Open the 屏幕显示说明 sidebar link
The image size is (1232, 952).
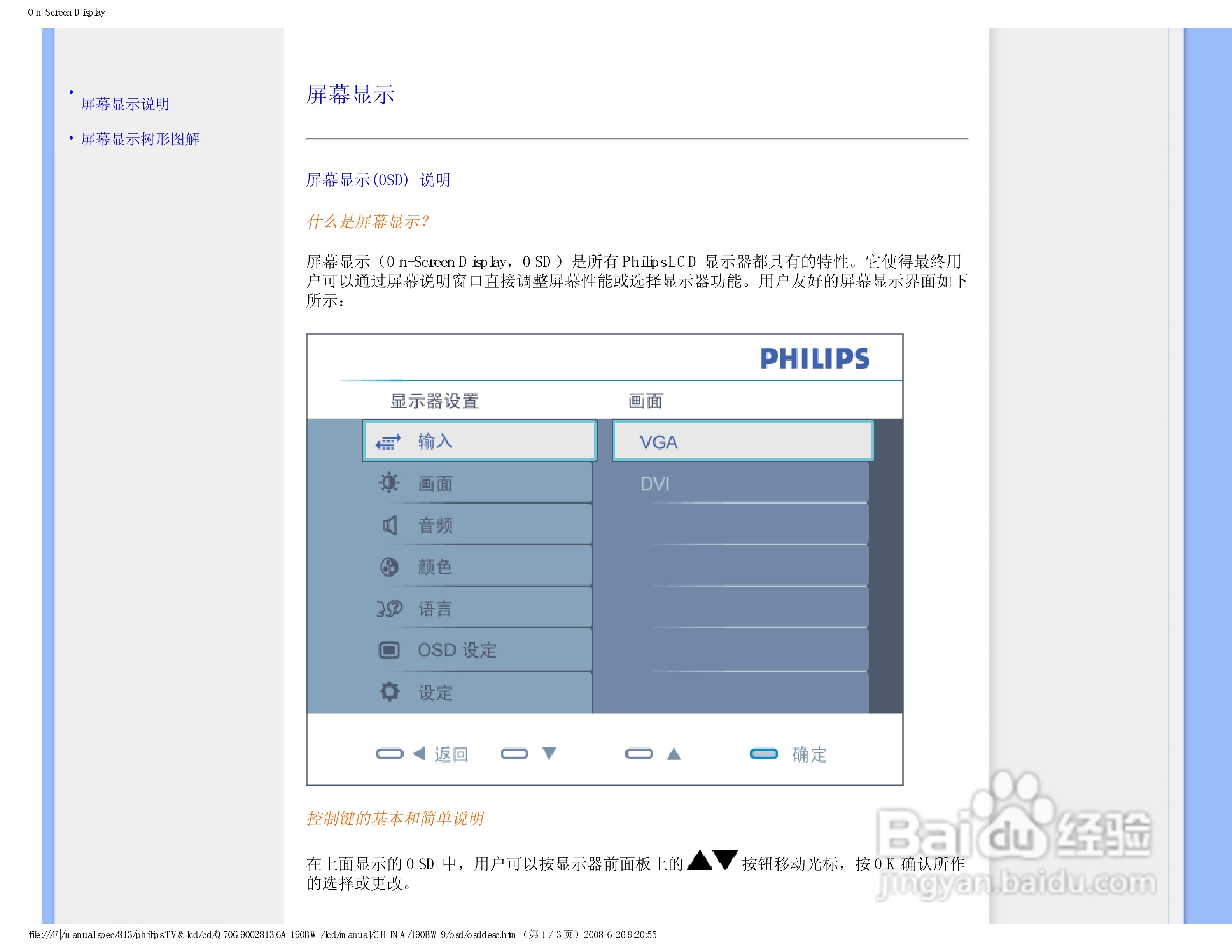pyautogui.click(x=125, y=104)
